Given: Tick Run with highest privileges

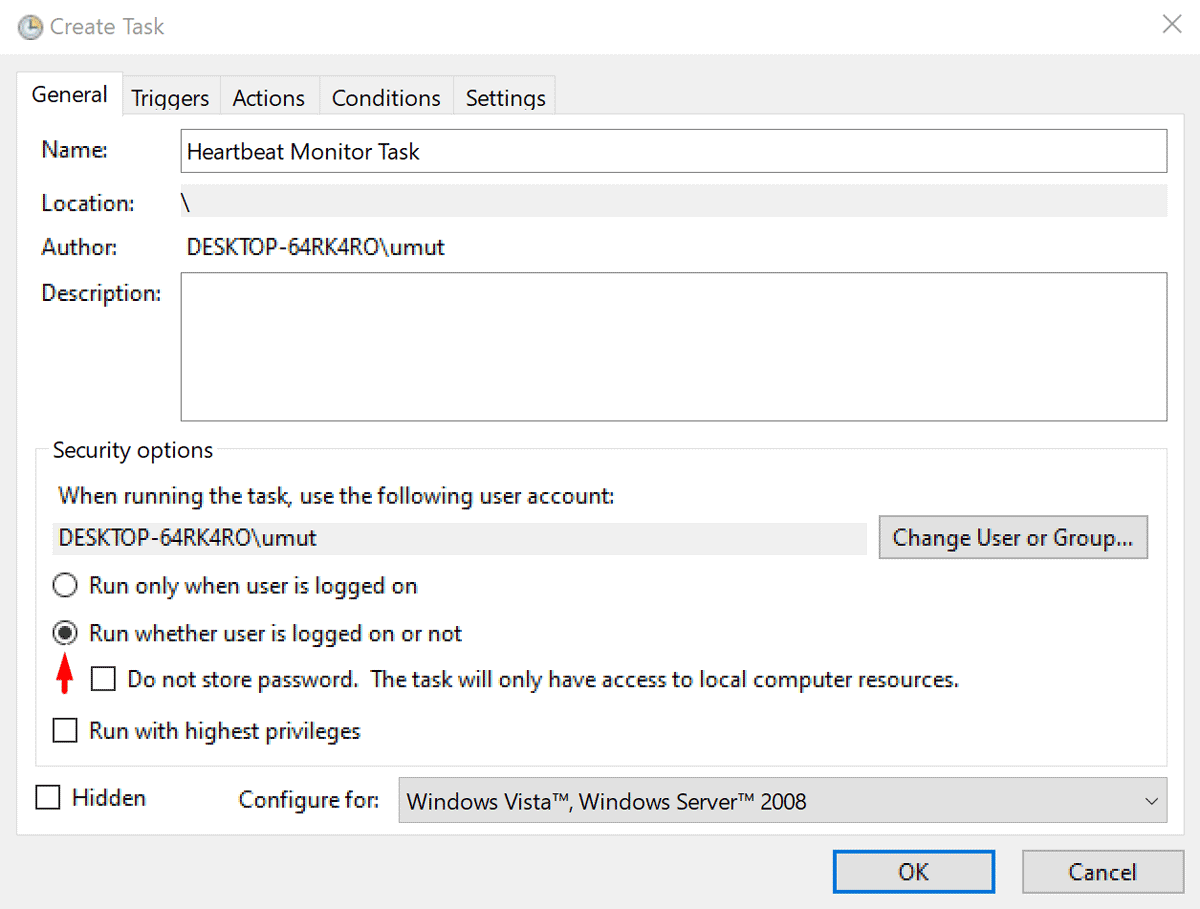Looking at the screenshot, I should coord(65,731).
